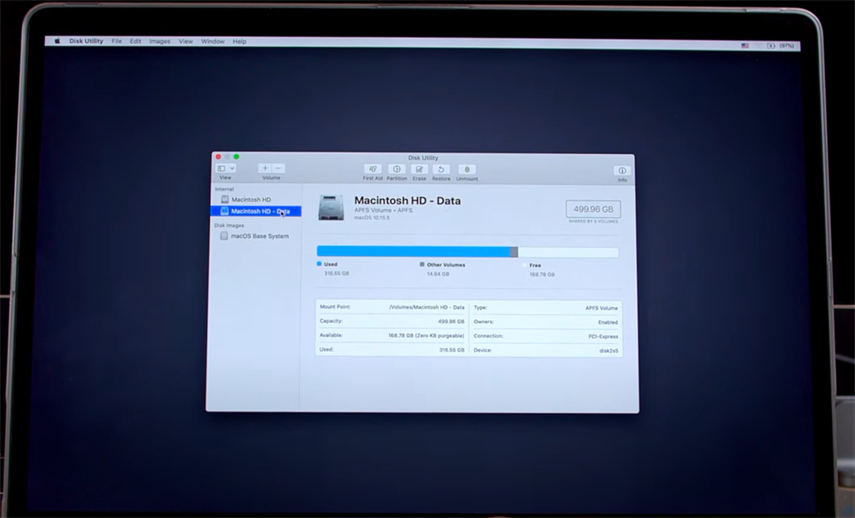Open the File menu
855x518 pixels.
(117, 41)
